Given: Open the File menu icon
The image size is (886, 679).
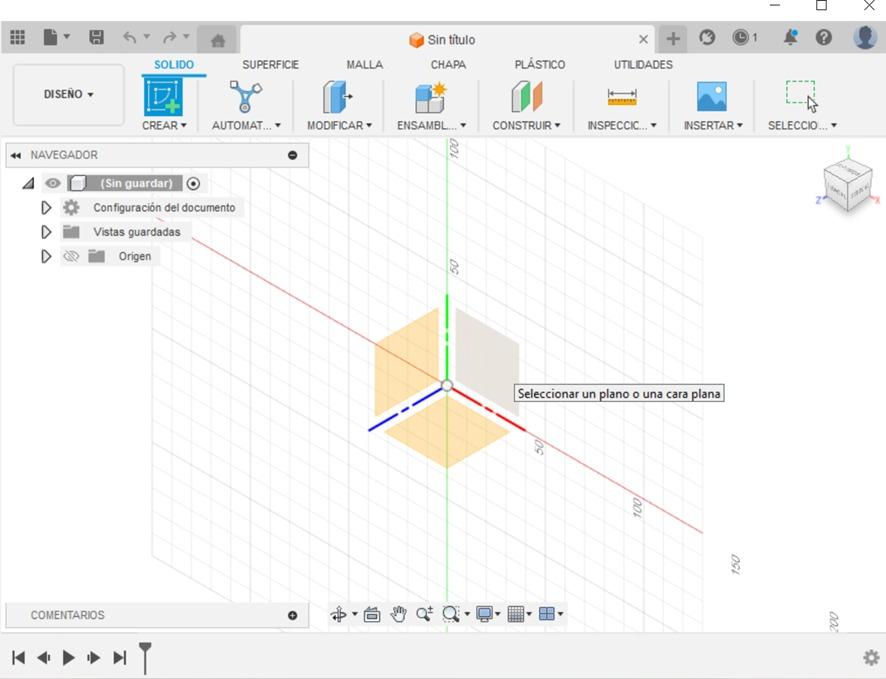Looking at the screenshot, I should 50,38.
